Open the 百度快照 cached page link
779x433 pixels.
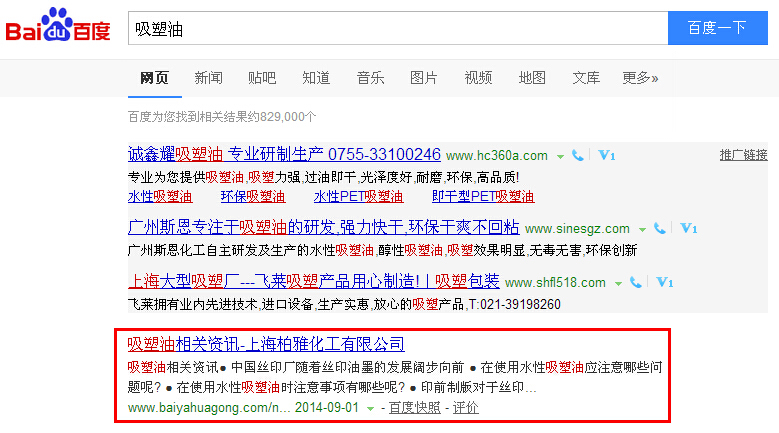click(x=414, y=408)
